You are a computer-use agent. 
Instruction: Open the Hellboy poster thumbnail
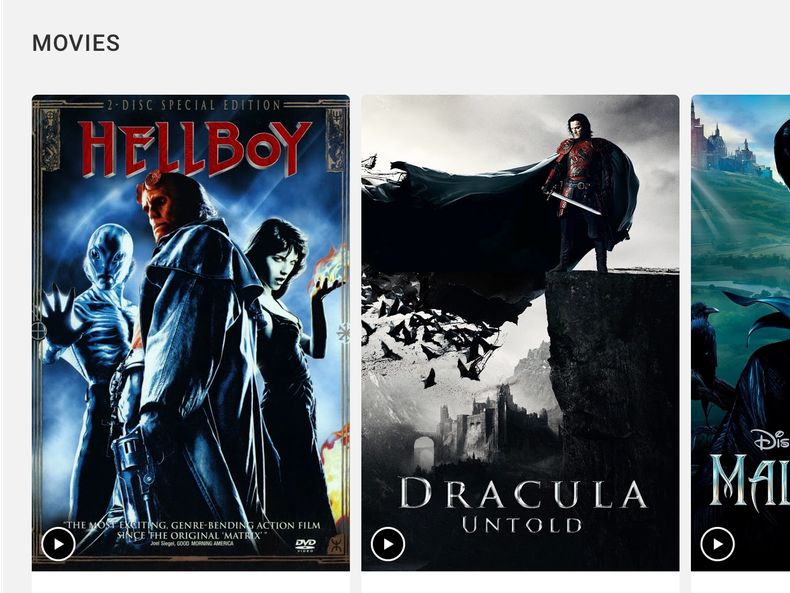(x=190, y=333)
